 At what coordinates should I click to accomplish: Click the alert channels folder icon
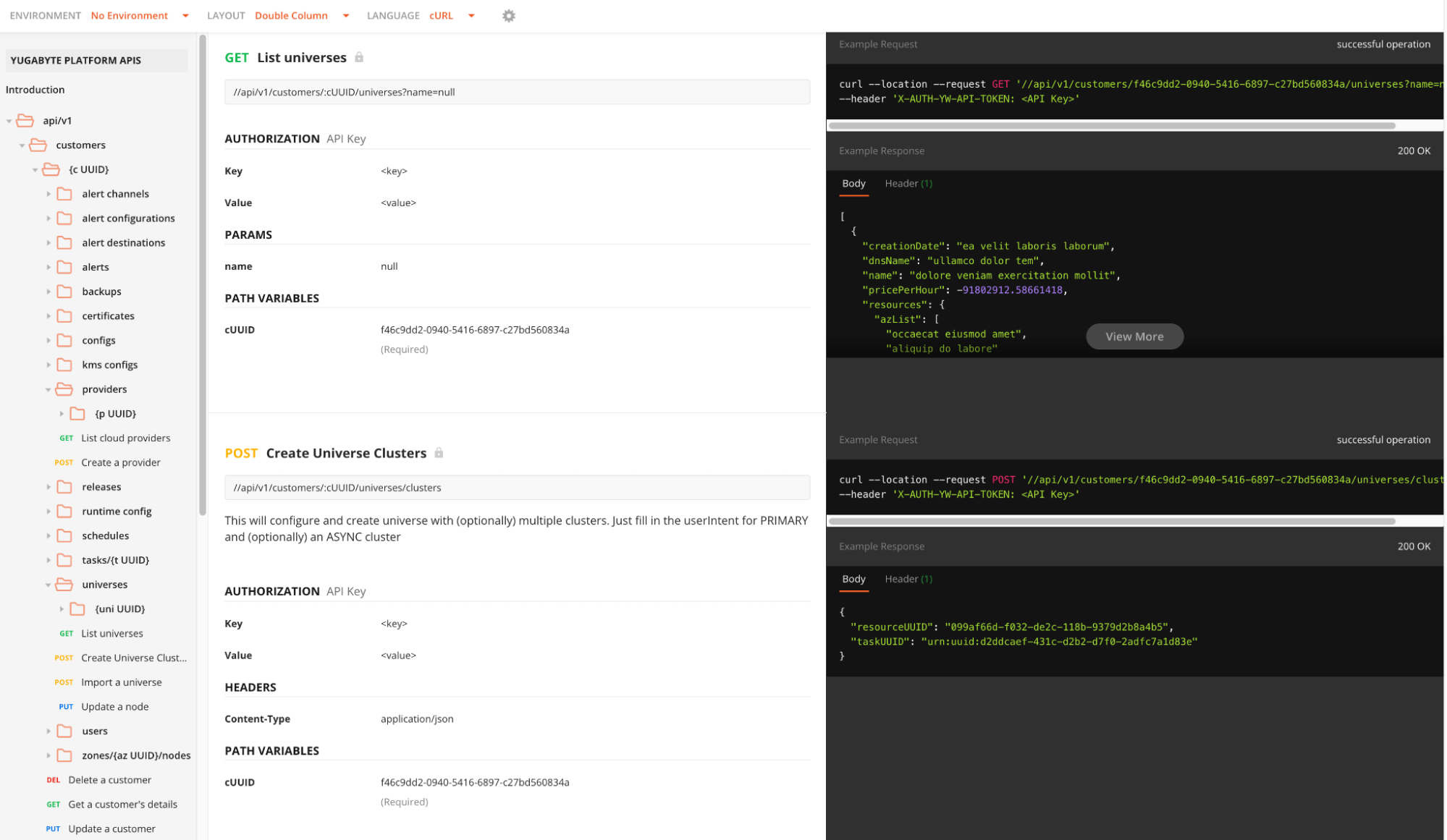(x=64, y=194)
